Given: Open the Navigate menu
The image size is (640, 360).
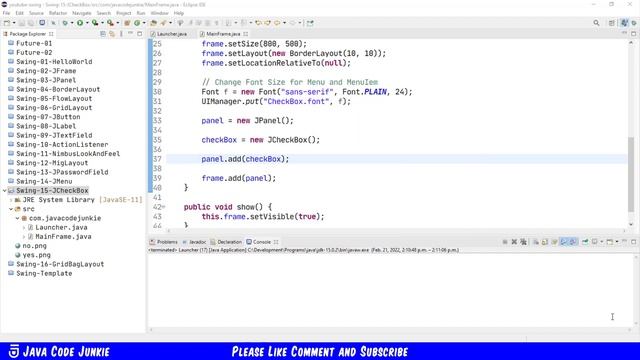Looking at the screenshot, I should (82, 13).
